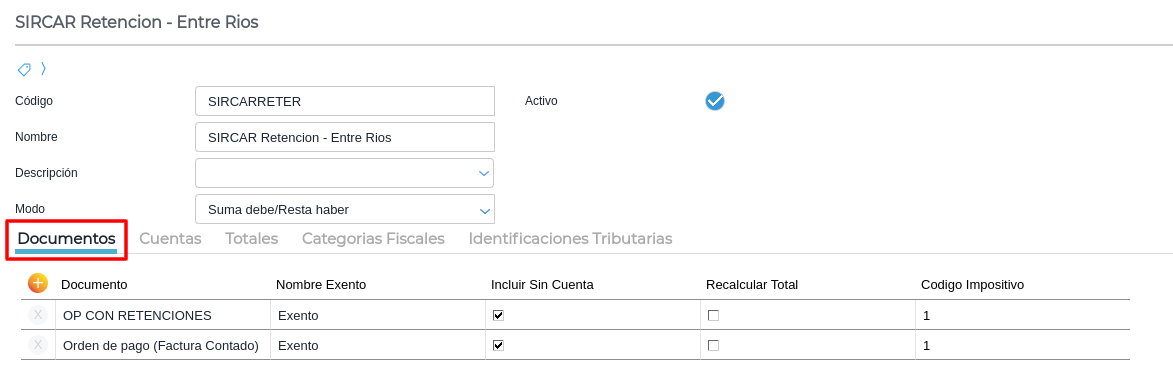This screenshot has width=1173, height=382.
Task: Click the tag icon below the title
Action: point(24,70)
